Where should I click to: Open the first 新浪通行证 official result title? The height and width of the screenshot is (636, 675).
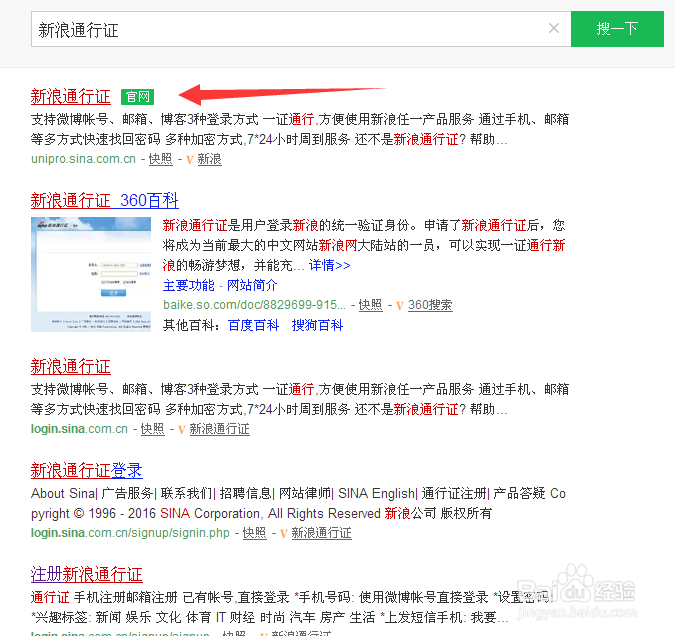click(71, 96)
